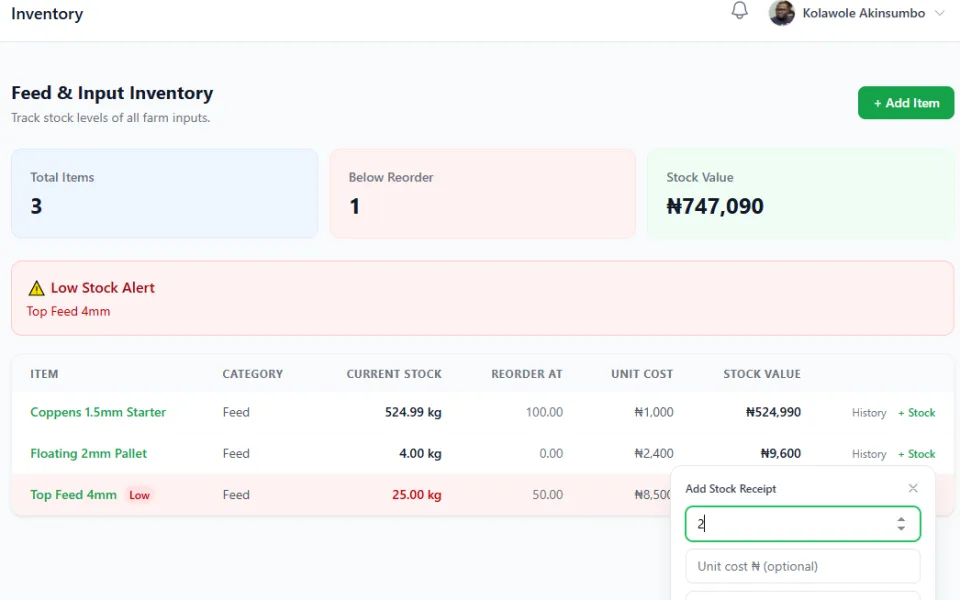
Task: Click the Add Stock Receipt heading
Action: tap(730, 489)
